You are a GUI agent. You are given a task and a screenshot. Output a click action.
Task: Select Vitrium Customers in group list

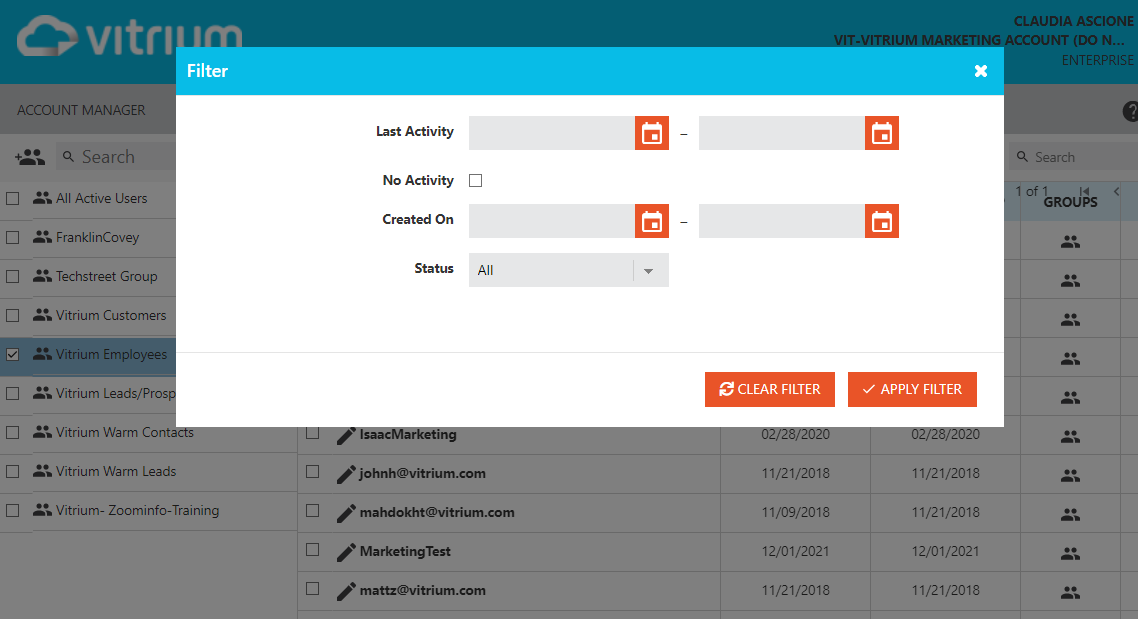[x=111, y=316]
